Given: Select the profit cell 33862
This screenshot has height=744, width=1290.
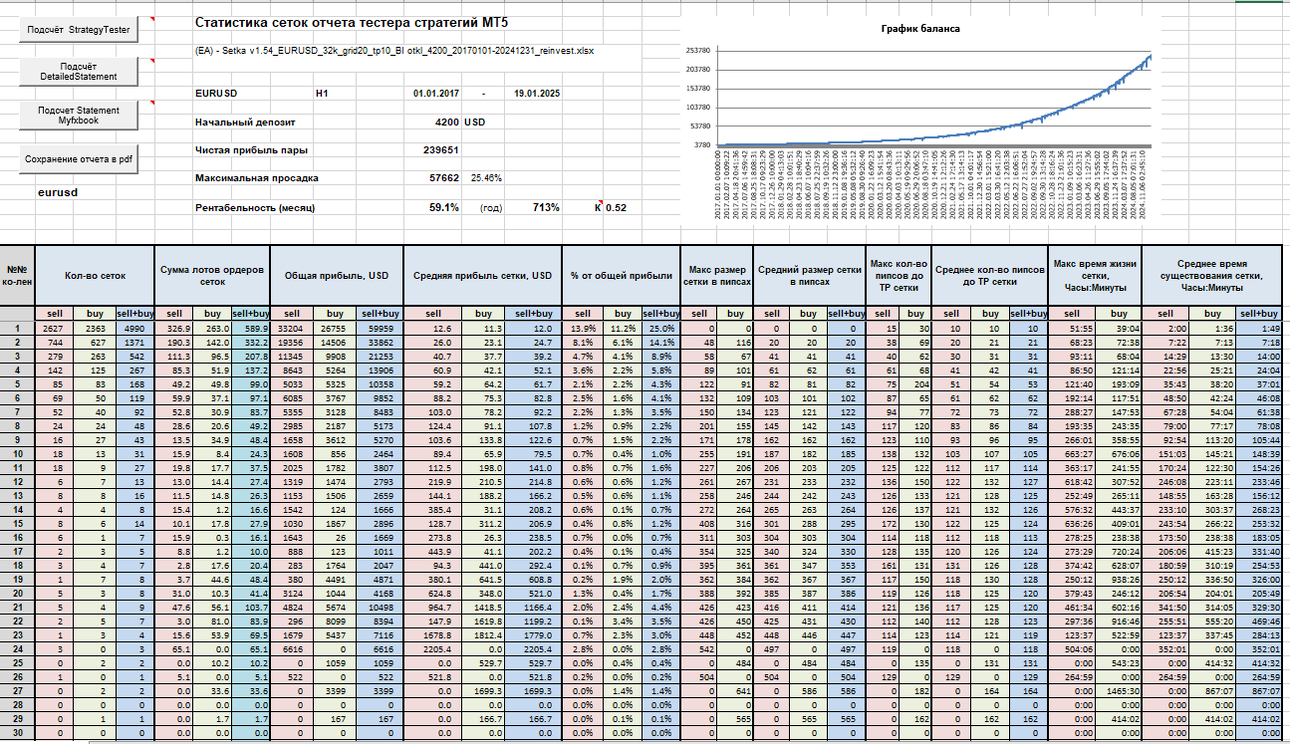Looking at the screenshot, I should [x=379, y=341].
